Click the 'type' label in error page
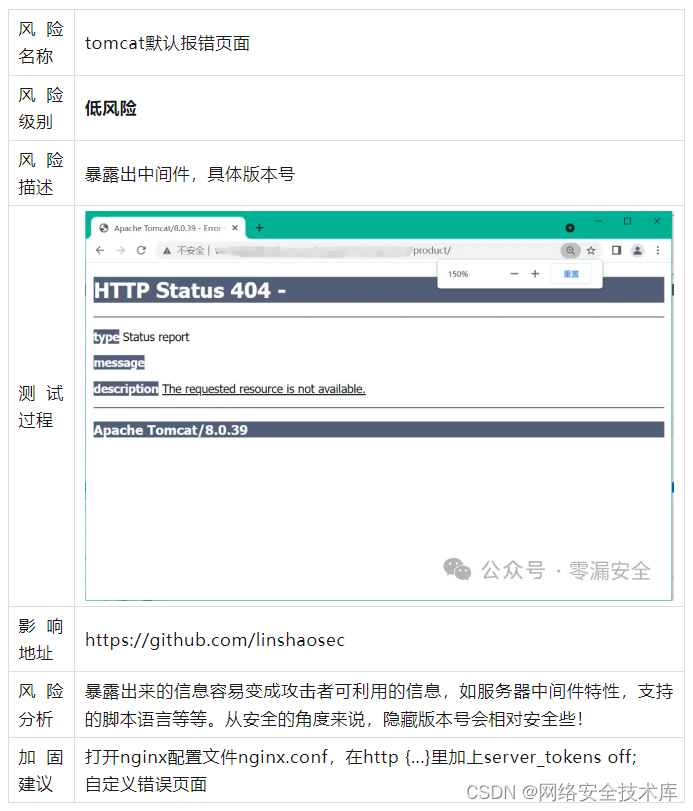 pyautogui.click(x=106, y=337)
